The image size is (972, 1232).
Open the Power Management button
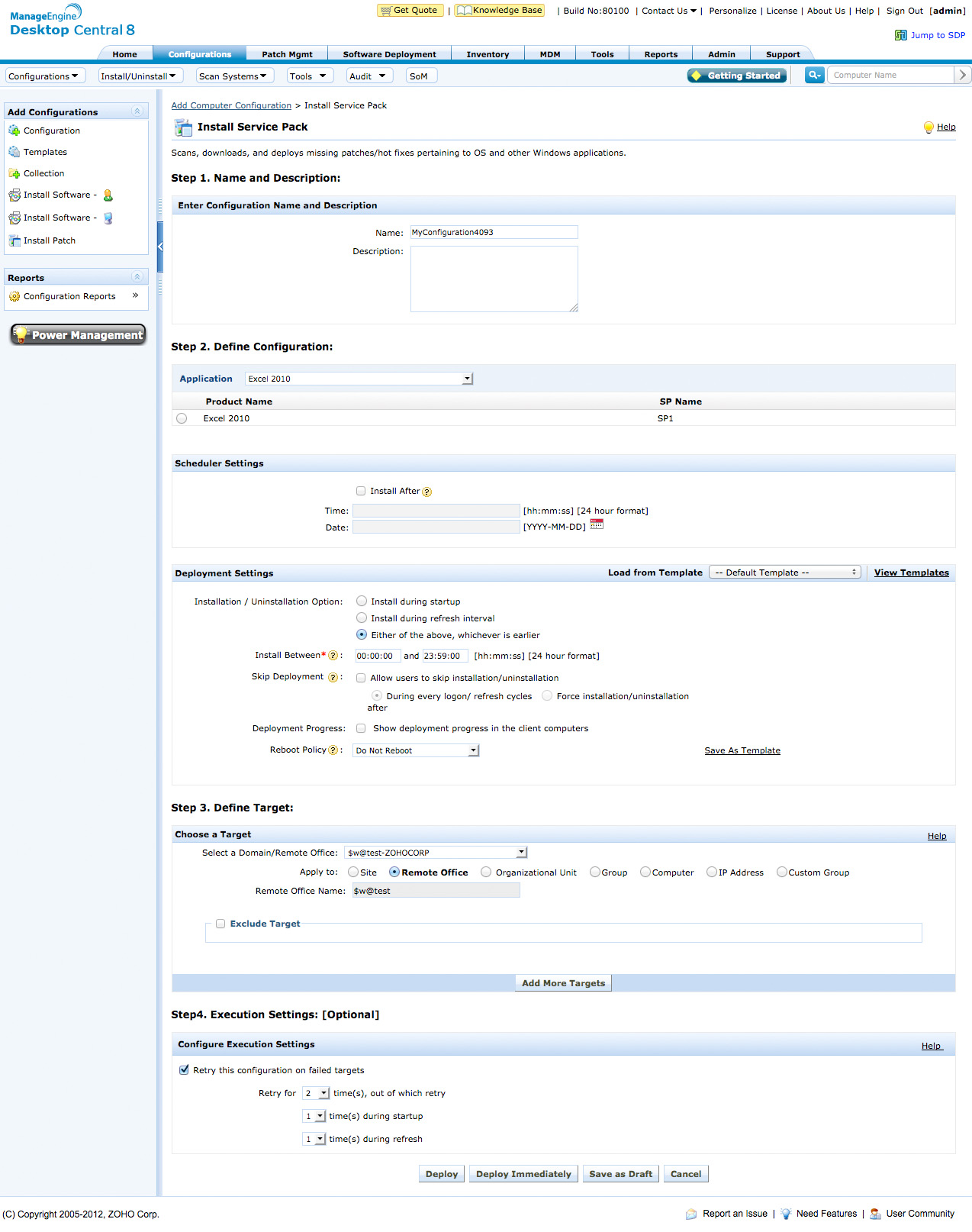(x=78, y=334)
